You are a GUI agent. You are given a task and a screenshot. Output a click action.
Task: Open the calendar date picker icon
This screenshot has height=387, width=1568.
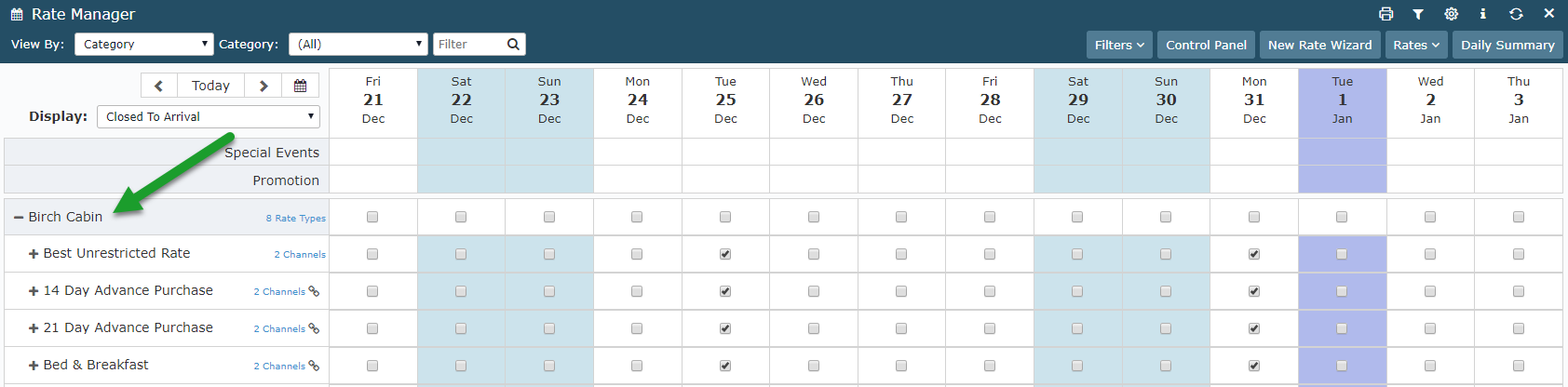point(300,86)
